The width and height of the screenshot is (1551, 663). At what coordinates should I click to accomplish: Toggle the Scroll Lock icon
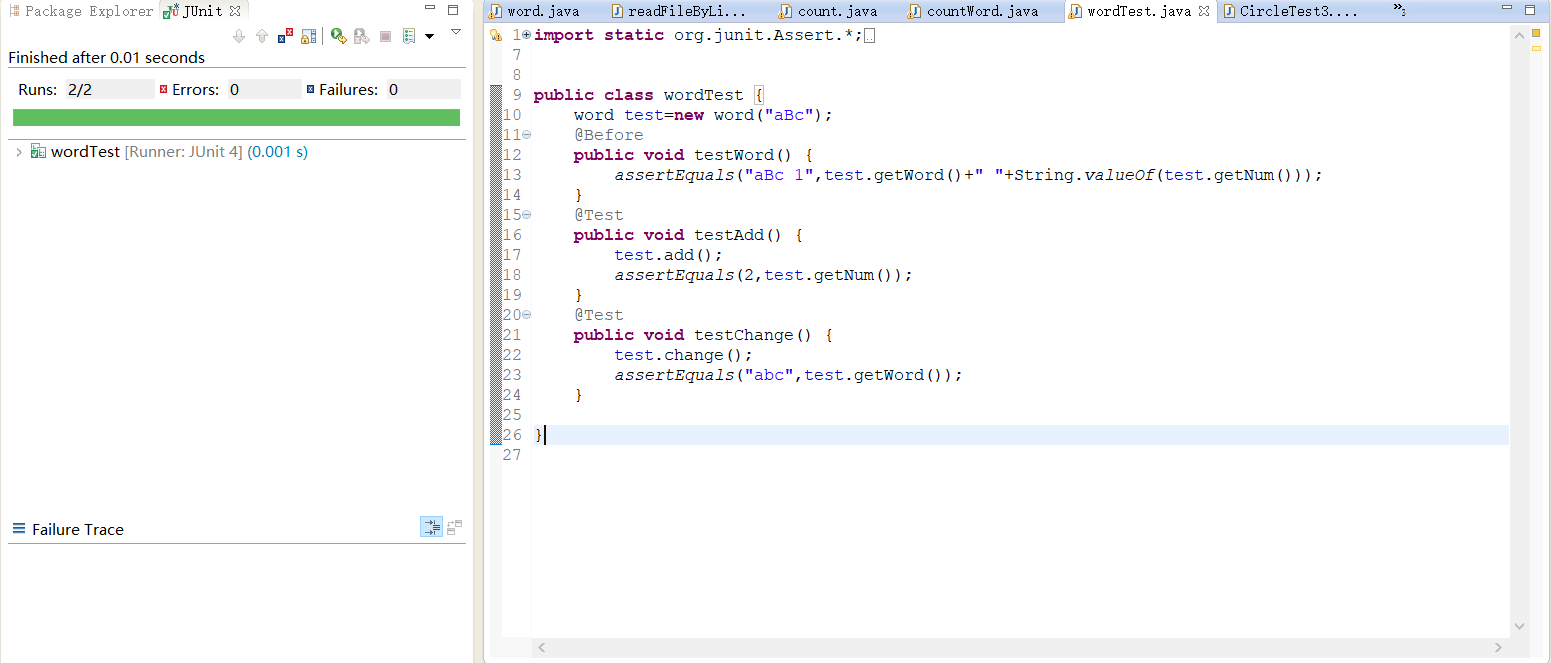click(308, 36)
